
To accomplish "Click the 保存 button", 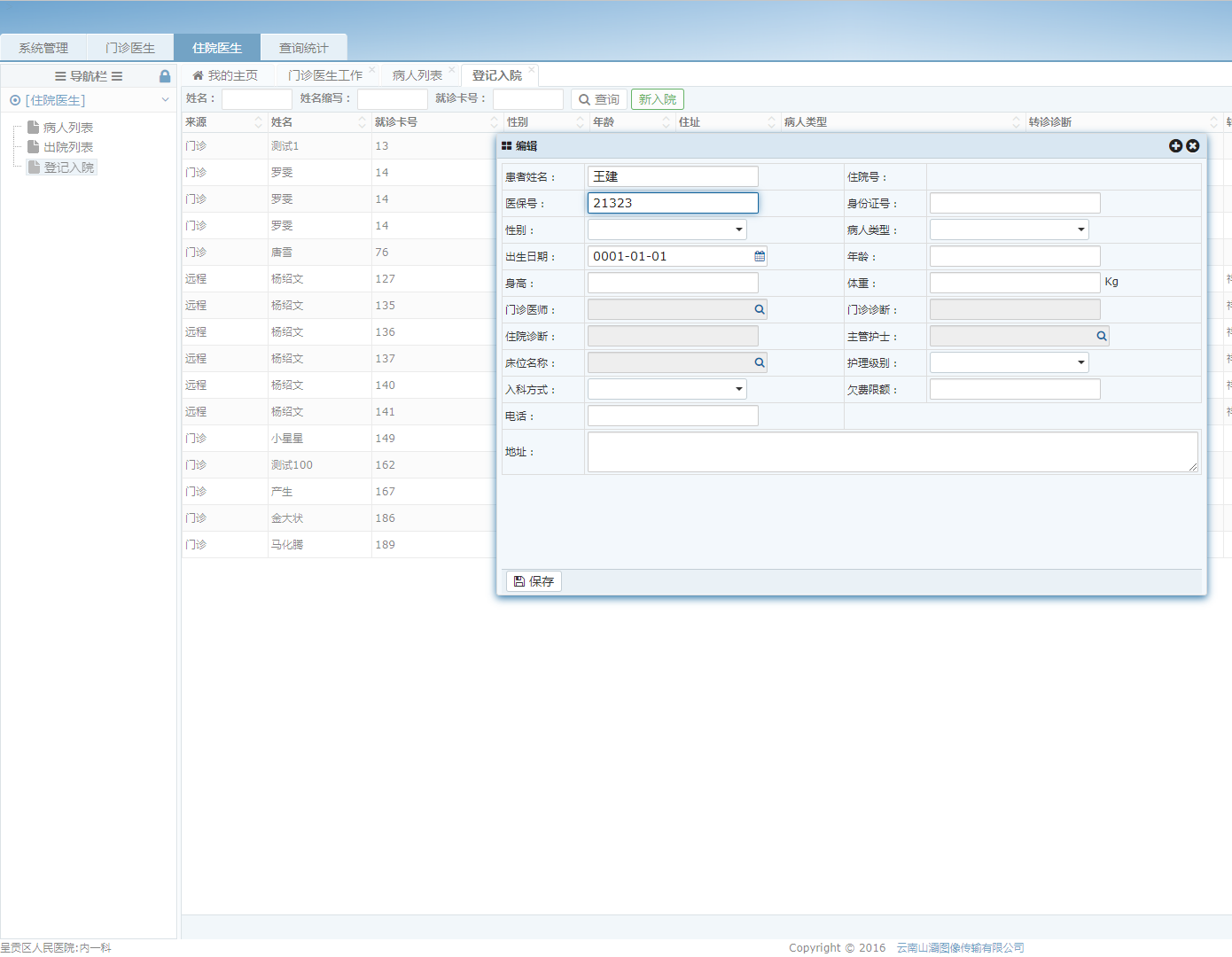I will (x=534, y=581).
